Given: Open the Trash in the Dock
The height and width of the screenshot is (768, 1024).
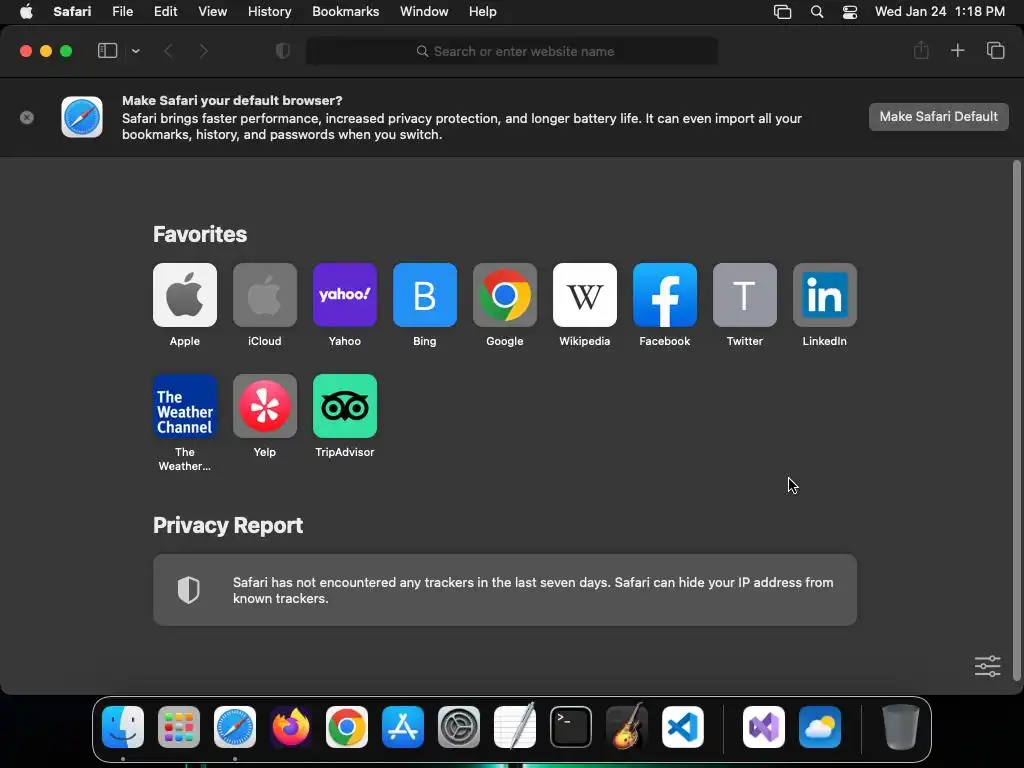Looking at the screenshot, I should [901, 727].
